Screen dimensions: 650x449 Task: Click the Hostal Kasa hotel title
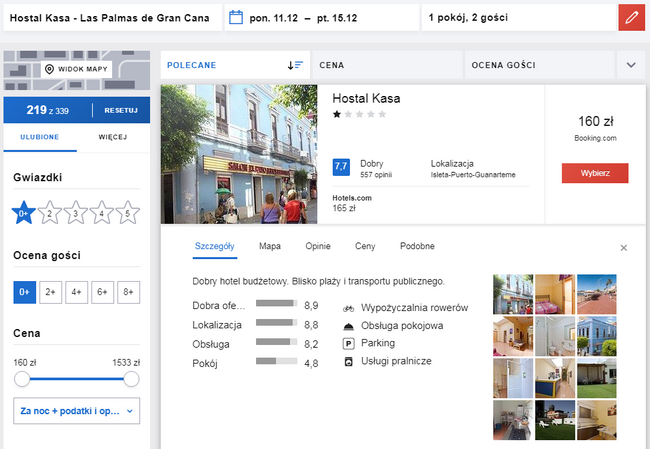tap(366, 98)
